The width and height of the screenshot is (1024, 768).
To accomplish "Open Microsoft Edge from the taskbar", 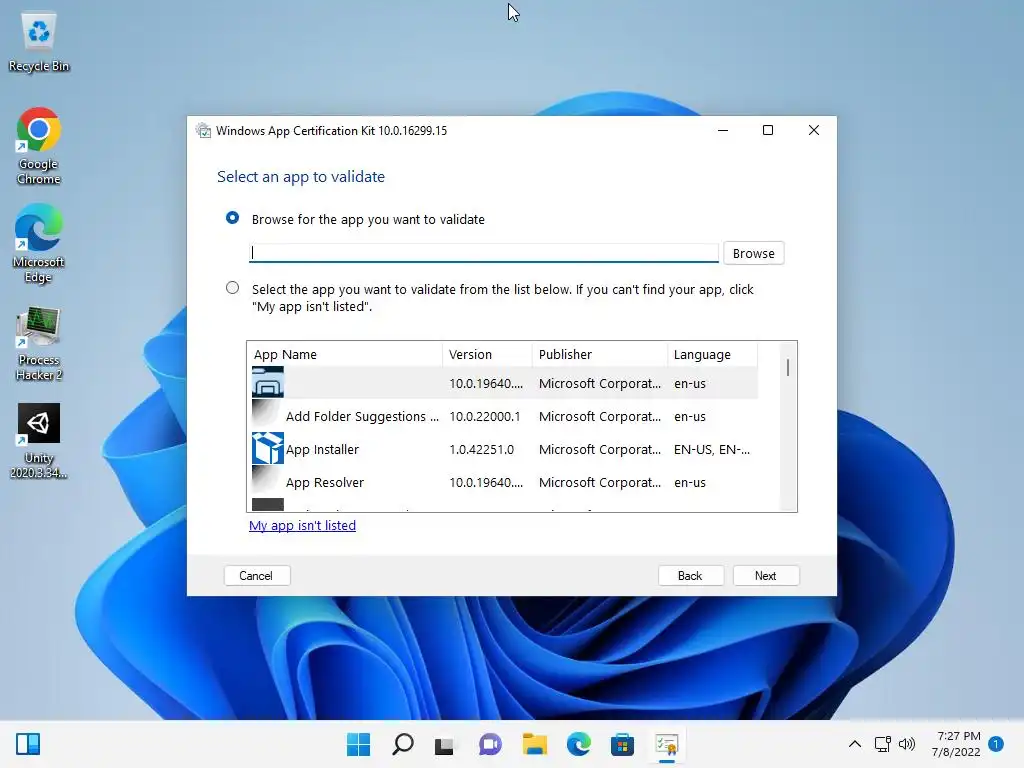I will click(579, 744).
